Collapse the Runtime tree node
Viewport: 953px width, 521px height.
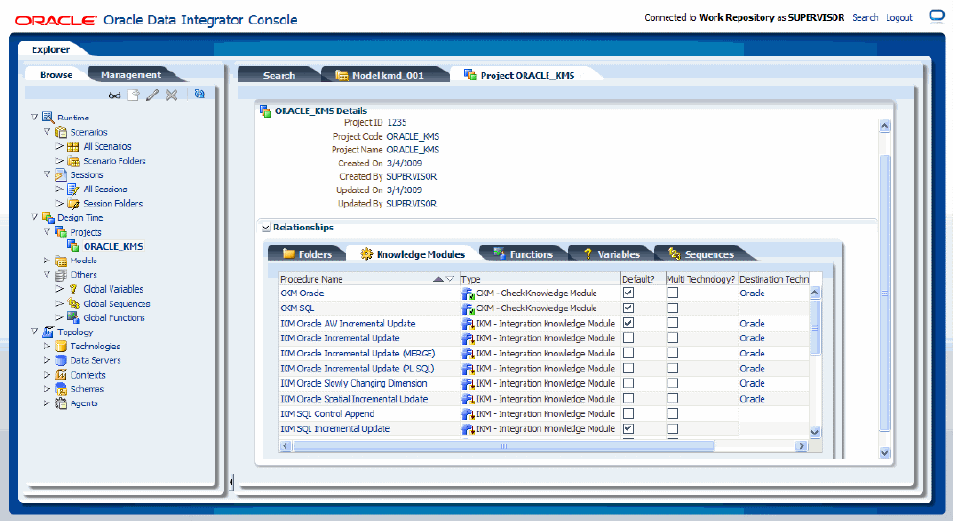pyautogui.click(x=35, y=117)
